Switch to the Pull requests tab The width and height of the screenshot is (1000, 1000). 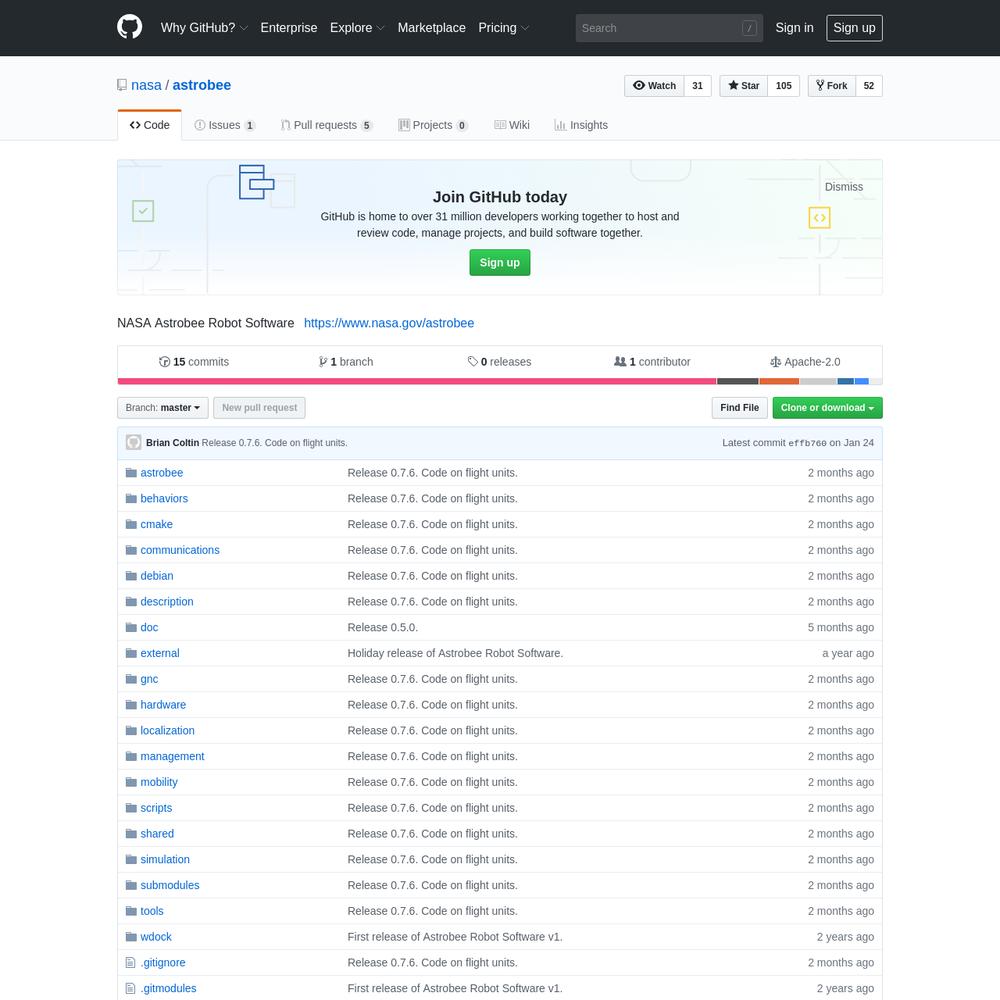(x=326, y=125)
